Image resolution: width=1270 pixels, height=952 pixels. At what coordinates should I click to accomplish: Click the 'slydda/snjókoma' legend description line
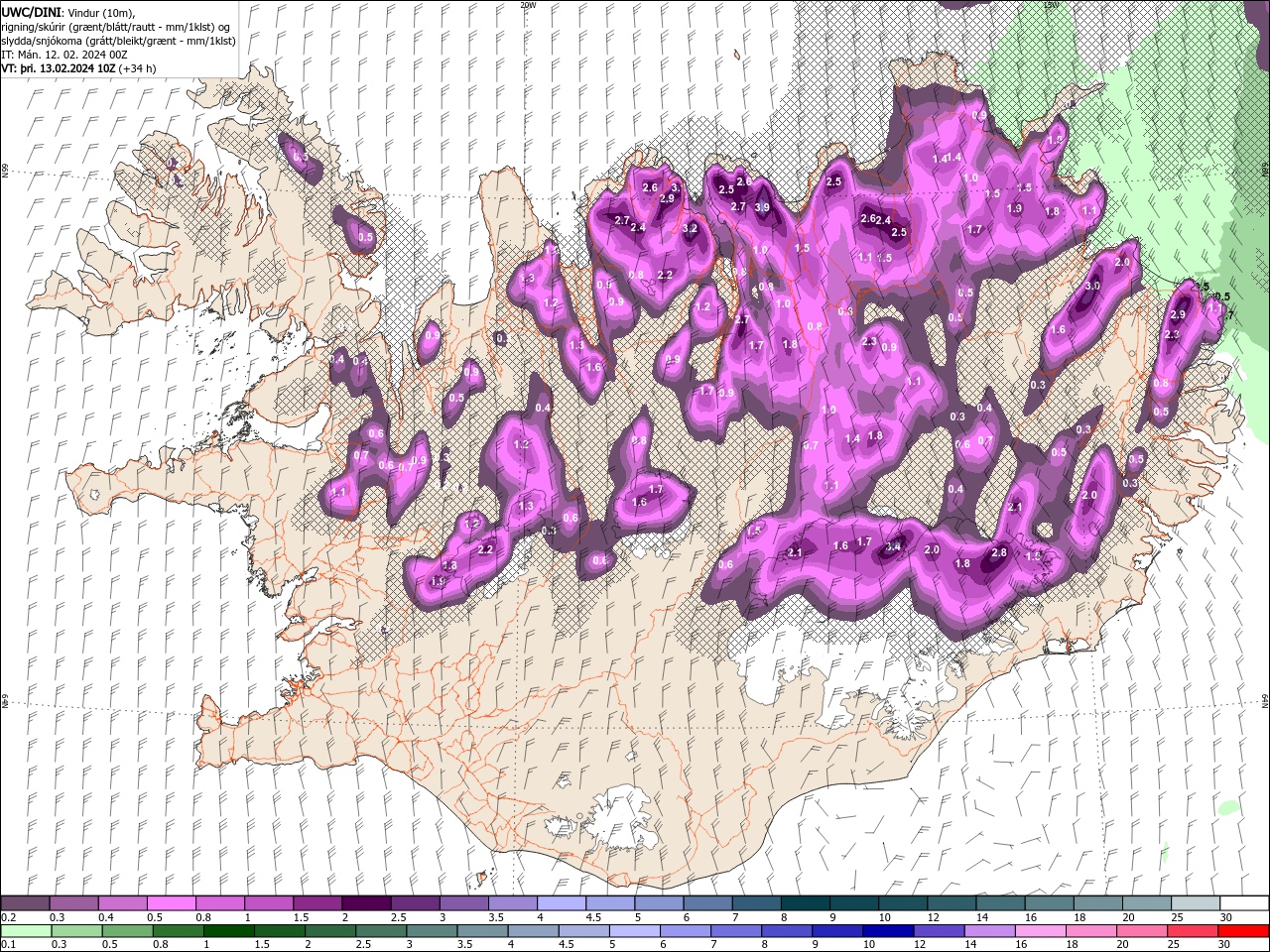tap(118, 41)
